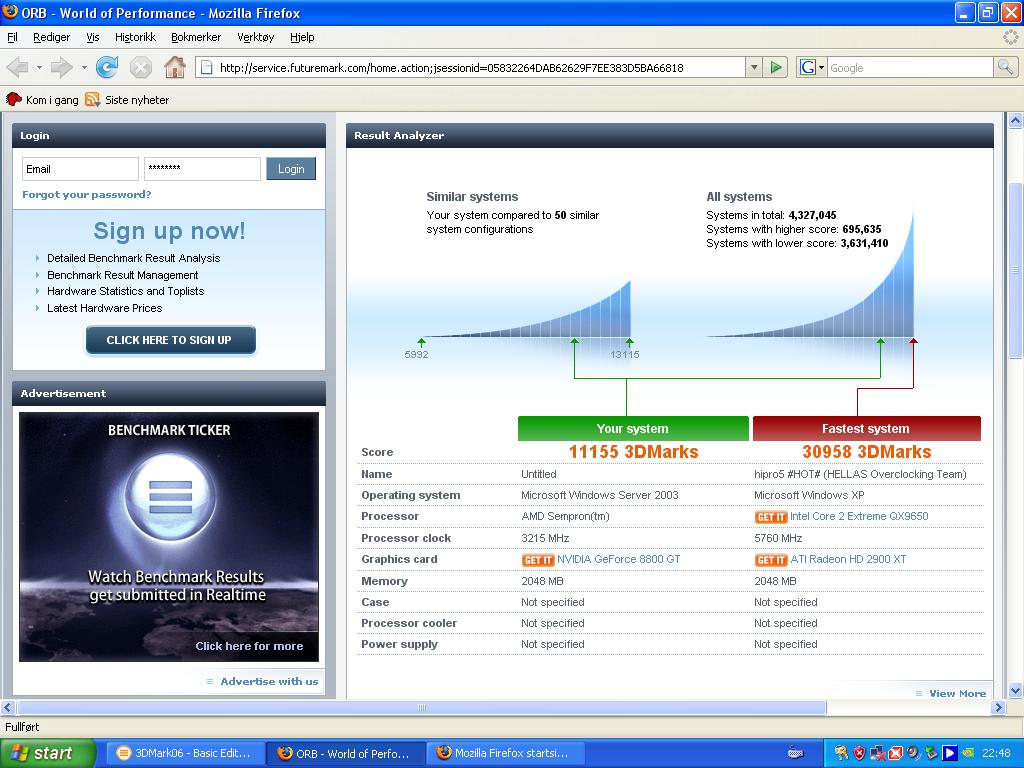1024x768 pixels.
Task: Click the horizontal scrollbar right arrow
Action: [x=998, y=707]
